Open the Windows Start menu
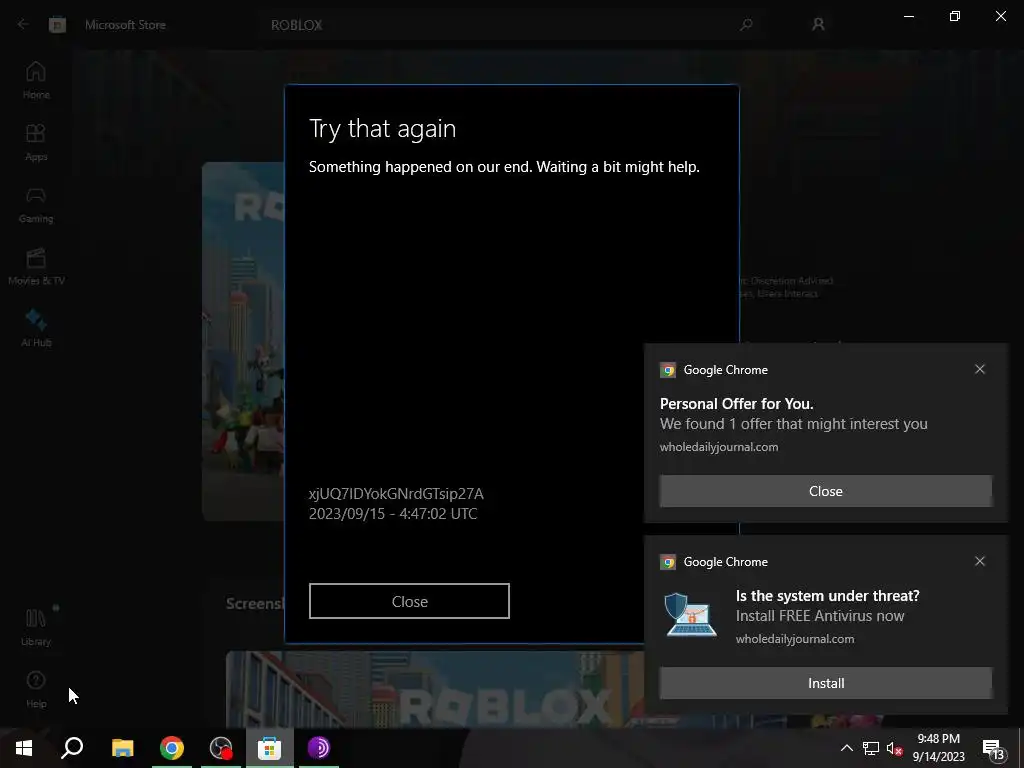Image resolution: width=1024 pixels, height=768 pixels. click(x=24, y=748)
